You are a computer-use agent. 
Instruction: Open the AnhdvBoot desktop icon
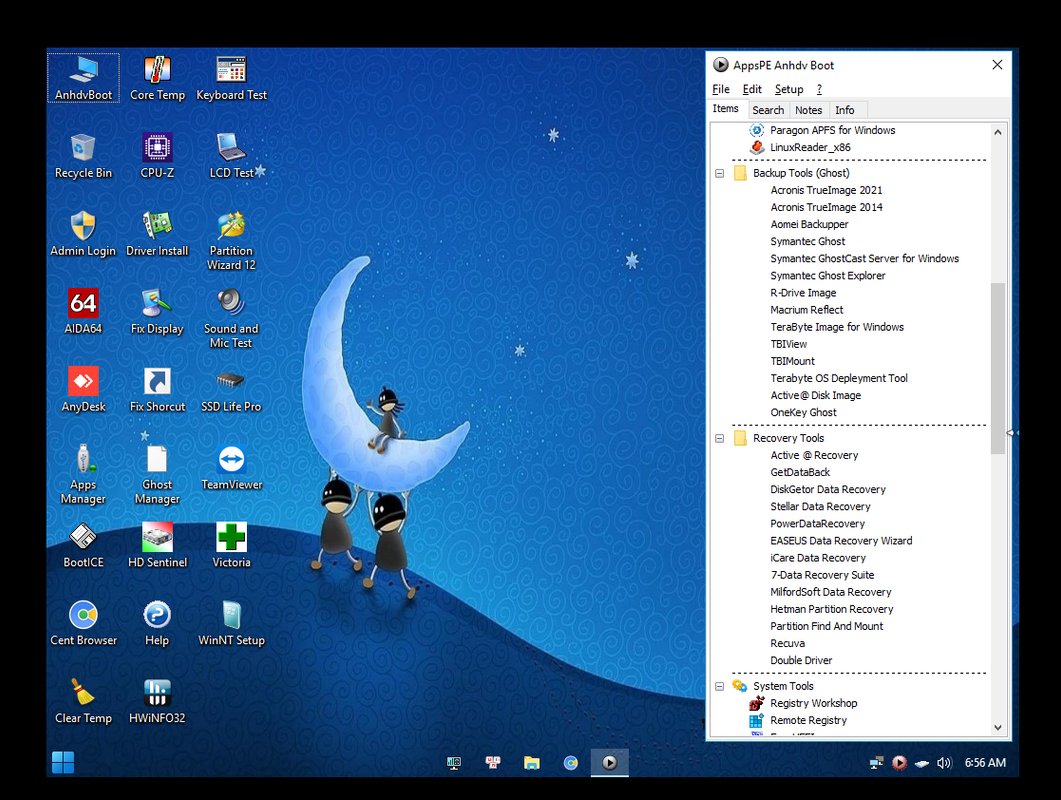pyautogui.click(x=83, y=78)
